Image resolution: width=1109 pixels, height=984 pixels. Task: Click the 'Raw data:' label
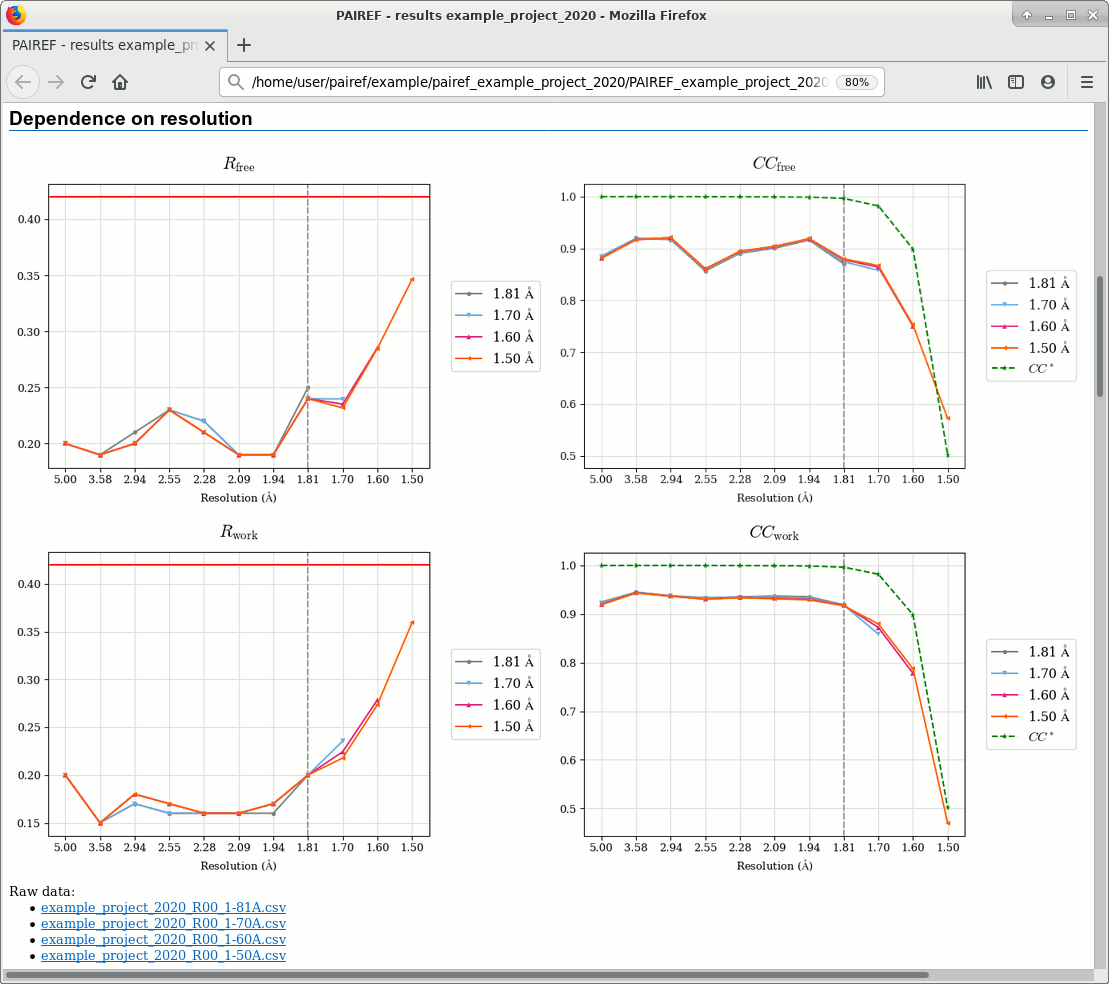(x=42, y=891)
